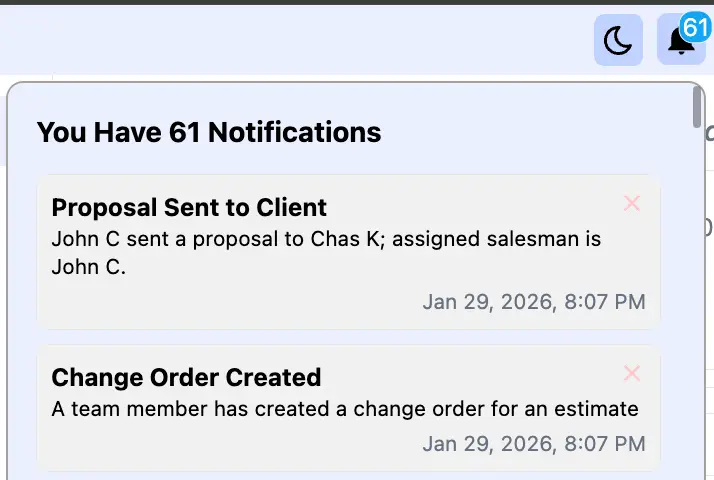Dismiss the Proposal Sent to Client notification

(x=632, y=204)
